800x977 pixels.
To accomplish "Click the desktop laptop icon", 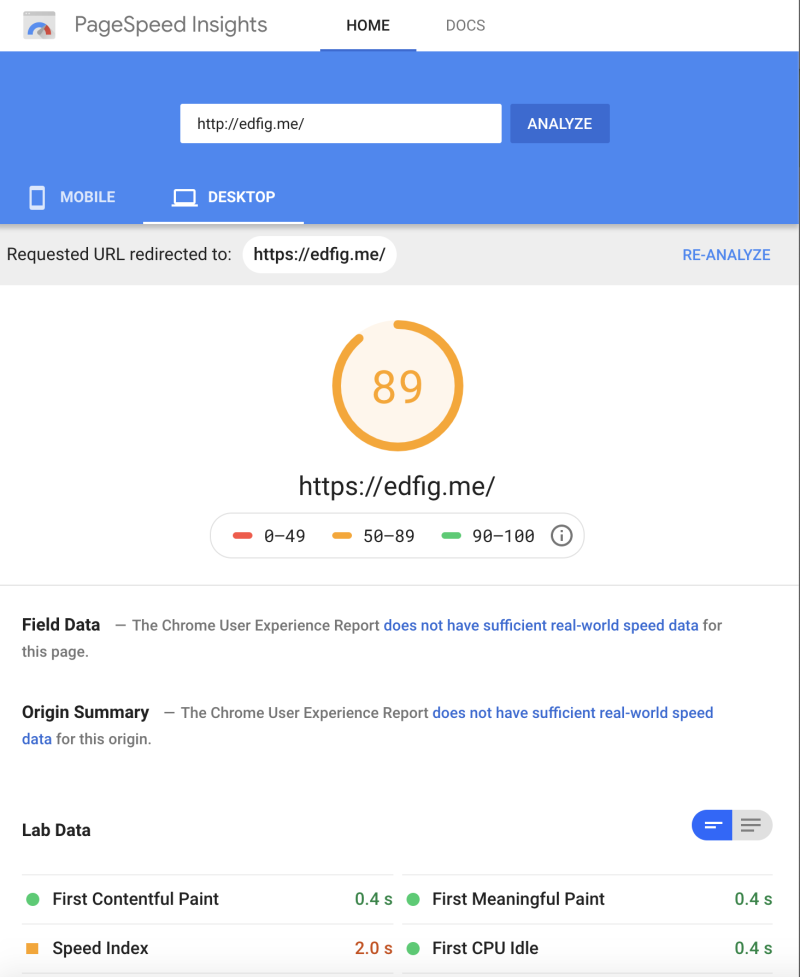I will pyautogui.click(x=184, y=198).
